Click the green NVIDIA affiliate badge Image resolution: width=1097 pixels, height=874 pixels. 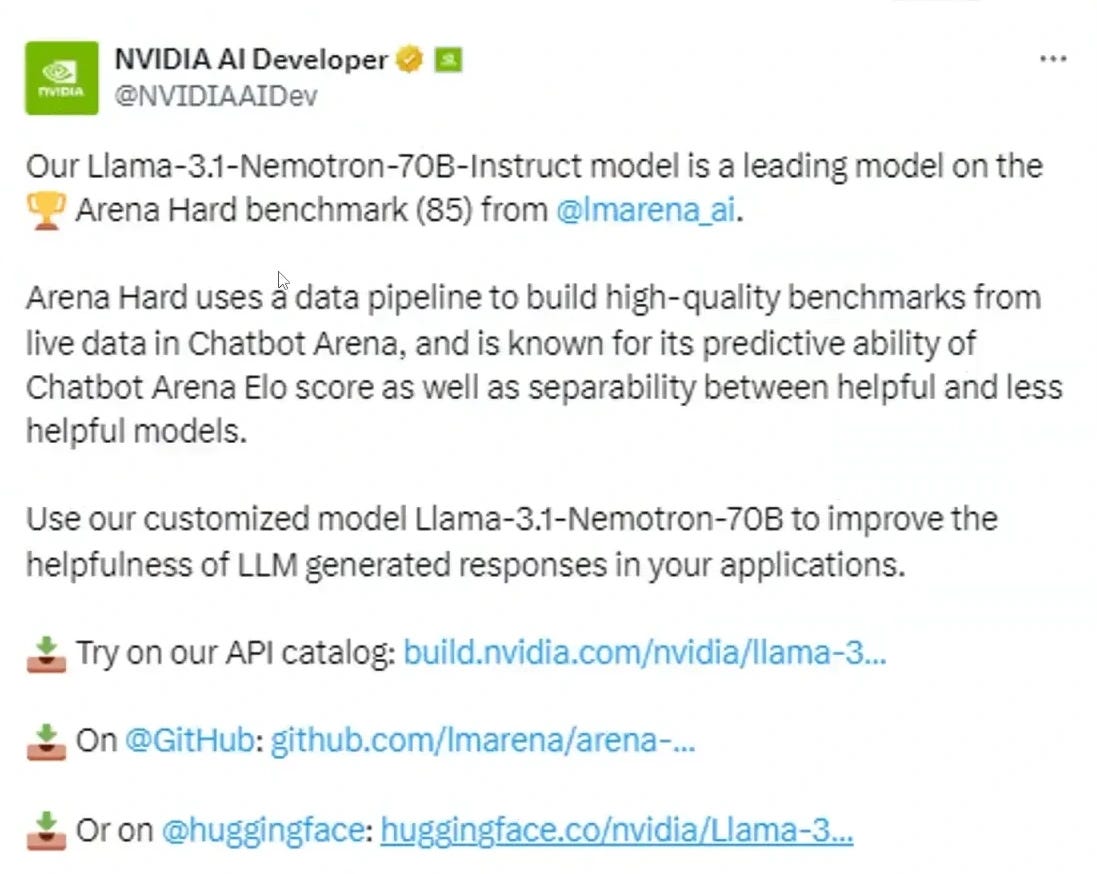coord(446,59)
